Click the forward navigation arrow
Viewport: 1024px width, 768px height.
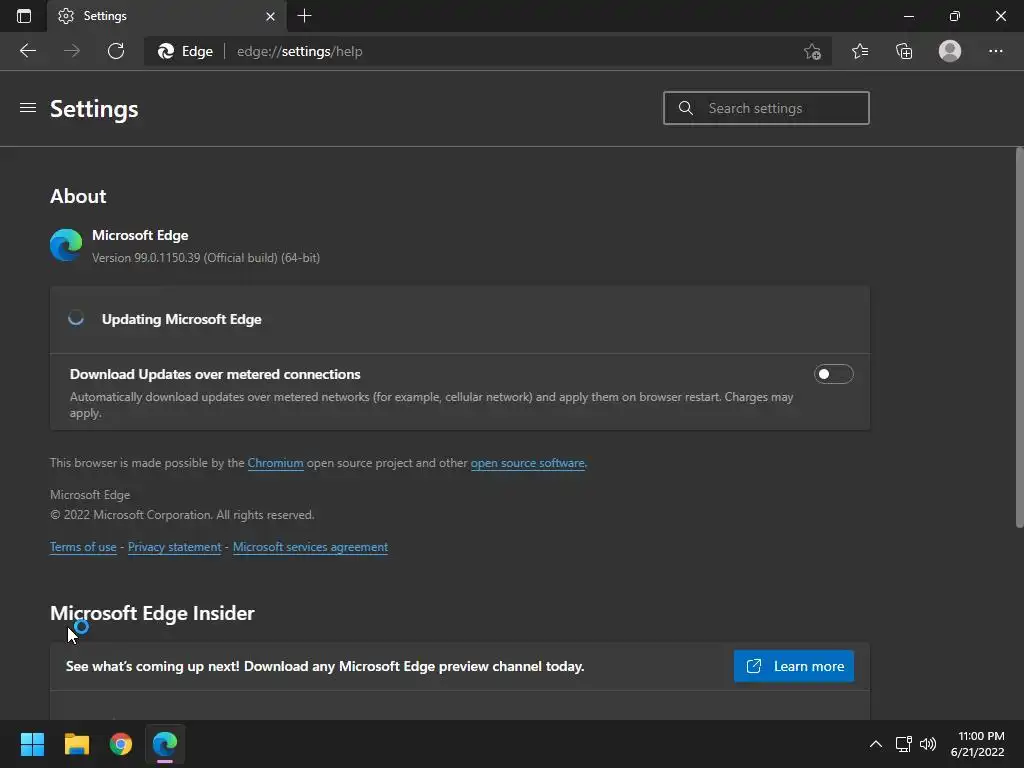[x=72, y=51]
